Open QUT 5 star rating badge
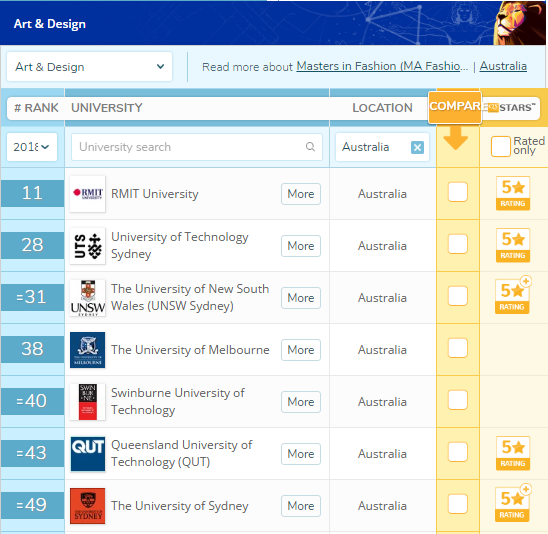The height and width of the screenshot is (534, 548). coord(513,453)
